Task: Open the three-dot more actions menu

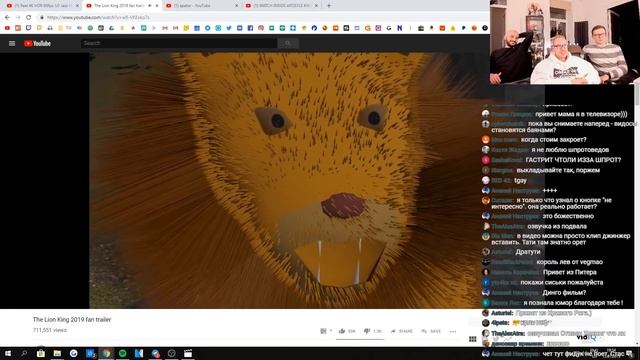Action: pyautogui.click(x=453, y=331)
